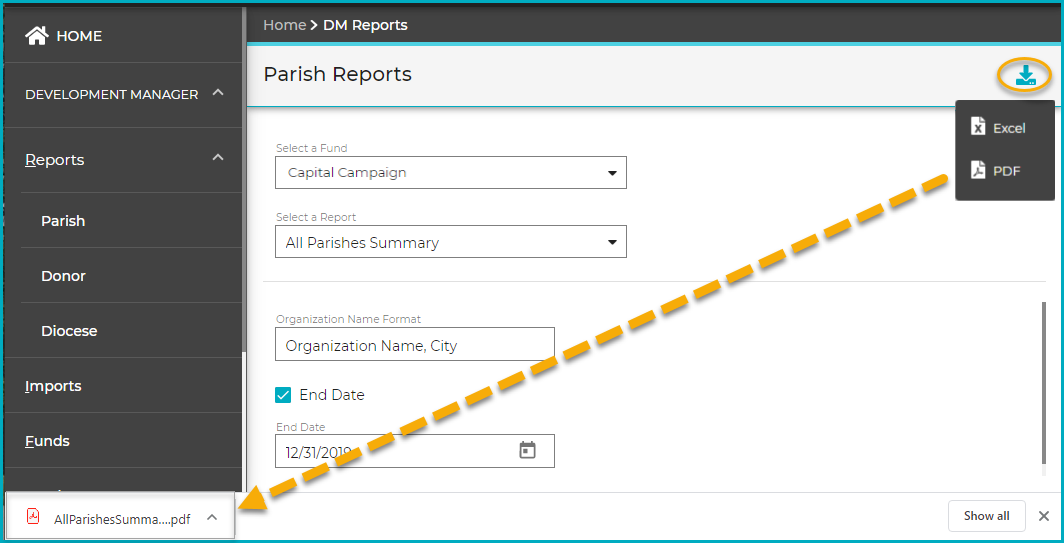Screen dimensions: 1064x543
Task: Open the Imports menu item
Action: tap(53, 386)
